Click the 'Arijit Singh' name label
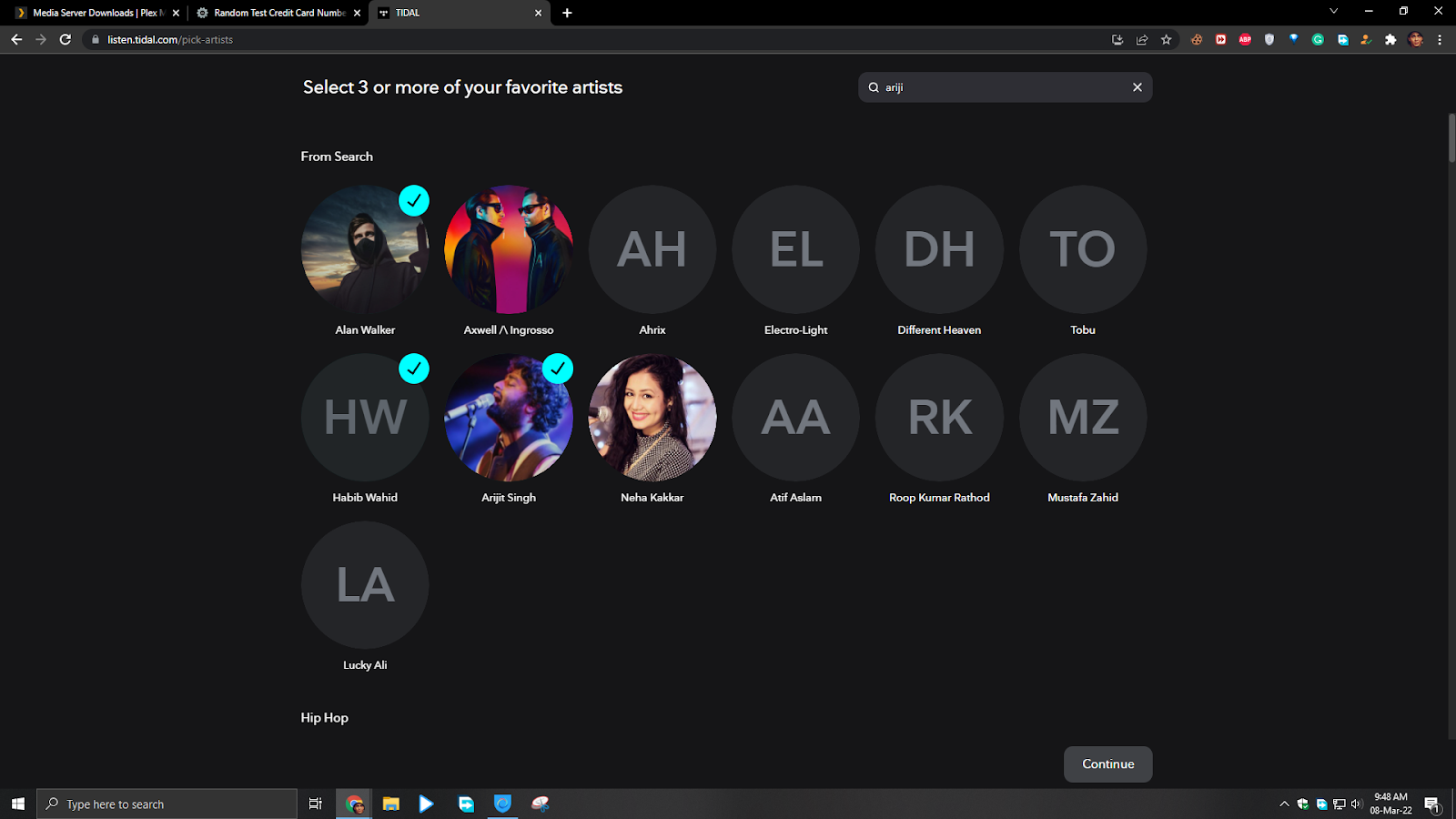Screen dimensions: 1456x819 pyautogui.click(x=509, y=498)
